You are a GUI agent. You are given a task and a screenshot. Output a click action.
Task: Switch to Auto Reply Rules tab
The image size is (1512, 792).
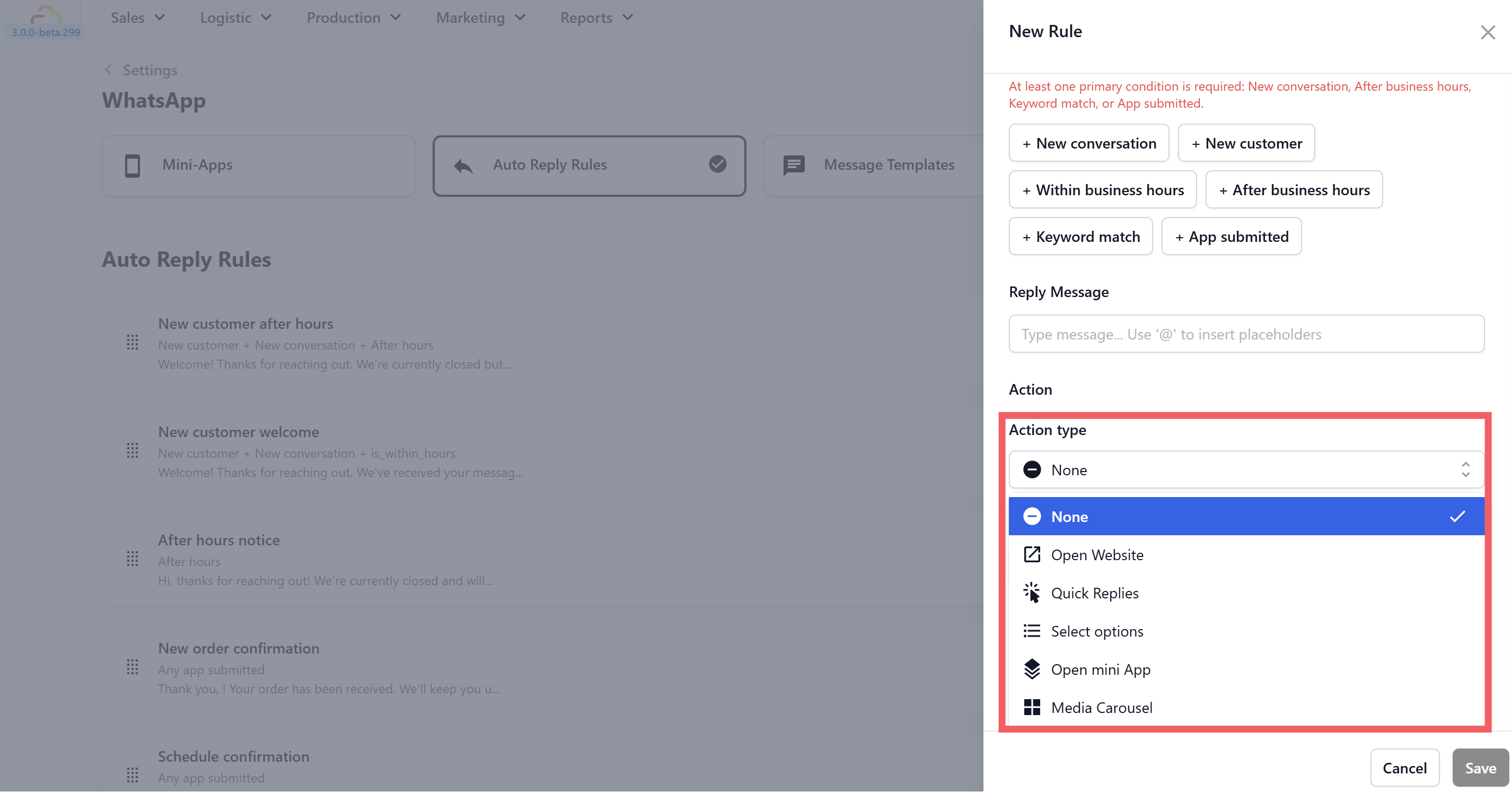(588, 166)
